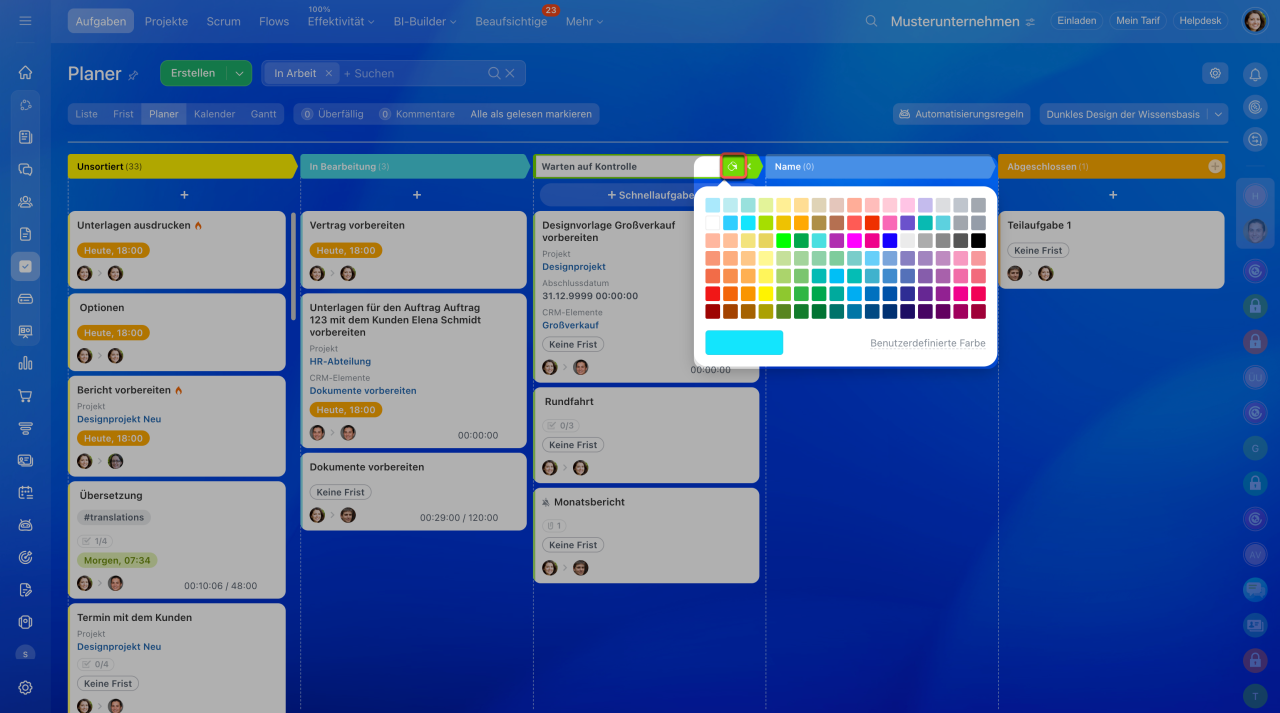Click mute icon on Monatsbericht card
Image resolution: width=1280 pixels, height=713 pixels.
click(546, 502)
